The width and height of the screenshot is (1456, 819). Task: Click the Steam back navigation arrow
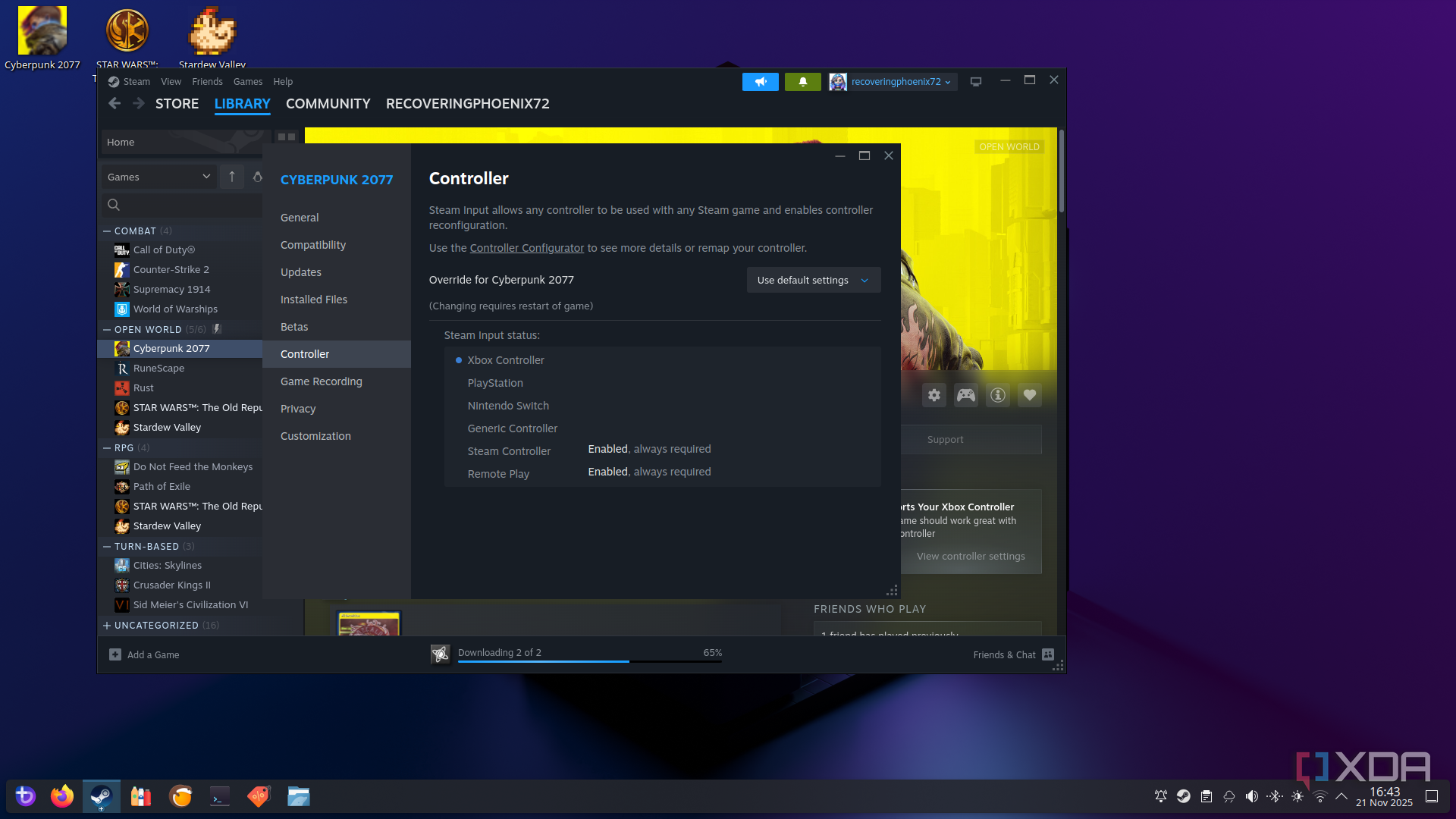[x=115, y=104]
